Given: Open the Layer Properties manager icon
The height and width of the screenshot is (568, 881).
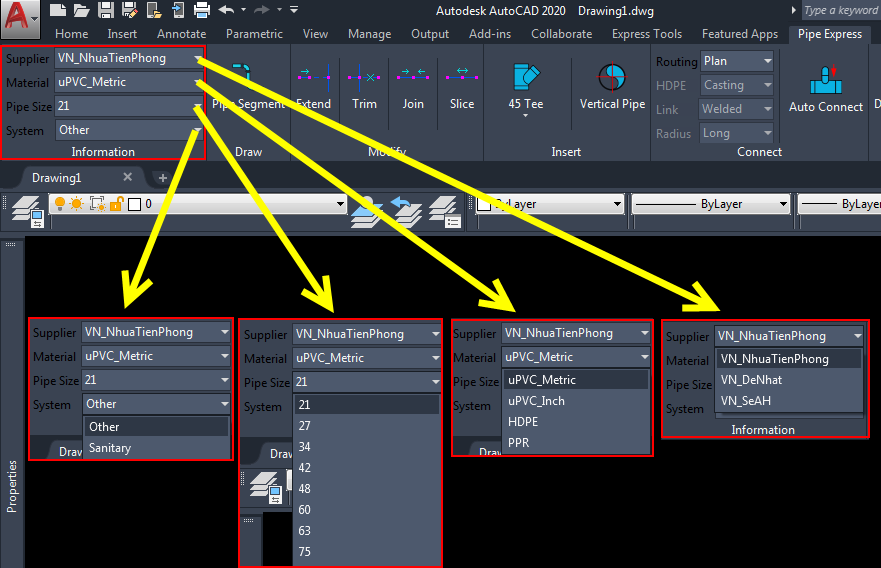Looking at the screenshot, I should point(28,211).
